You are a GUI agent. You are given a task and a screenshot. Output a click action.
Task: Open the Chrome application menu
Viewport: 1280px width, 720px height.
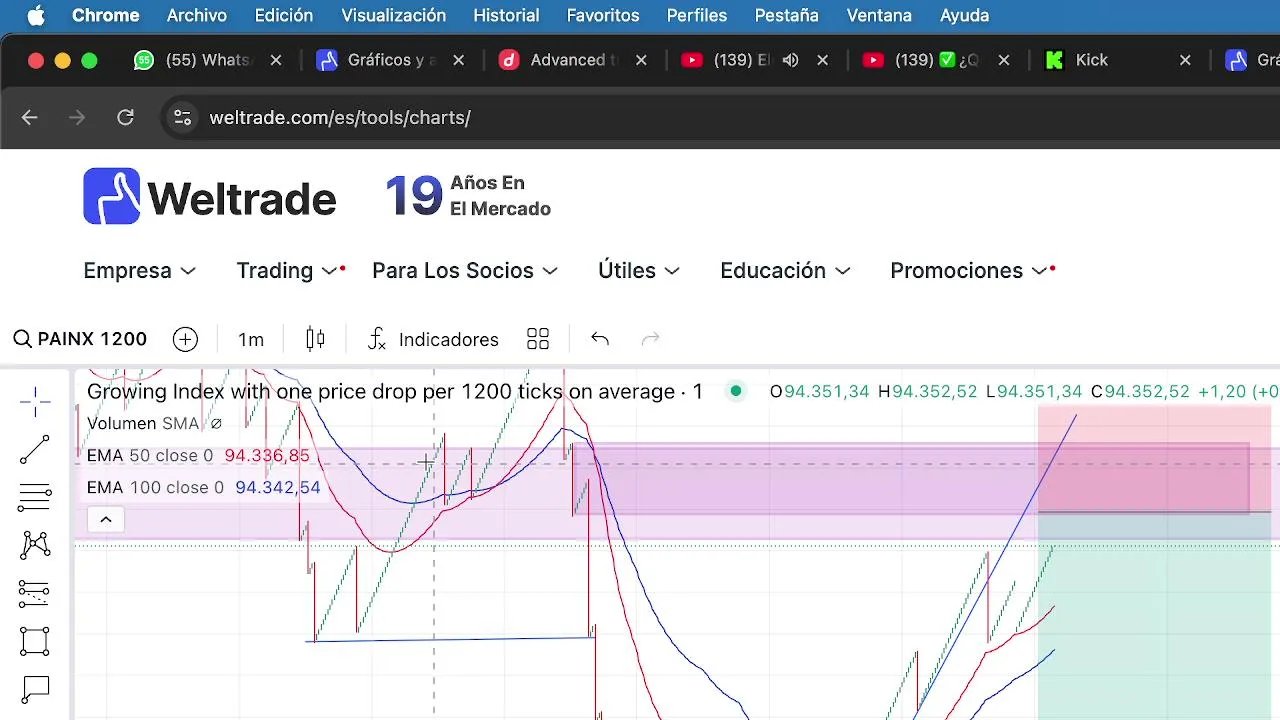106,15
